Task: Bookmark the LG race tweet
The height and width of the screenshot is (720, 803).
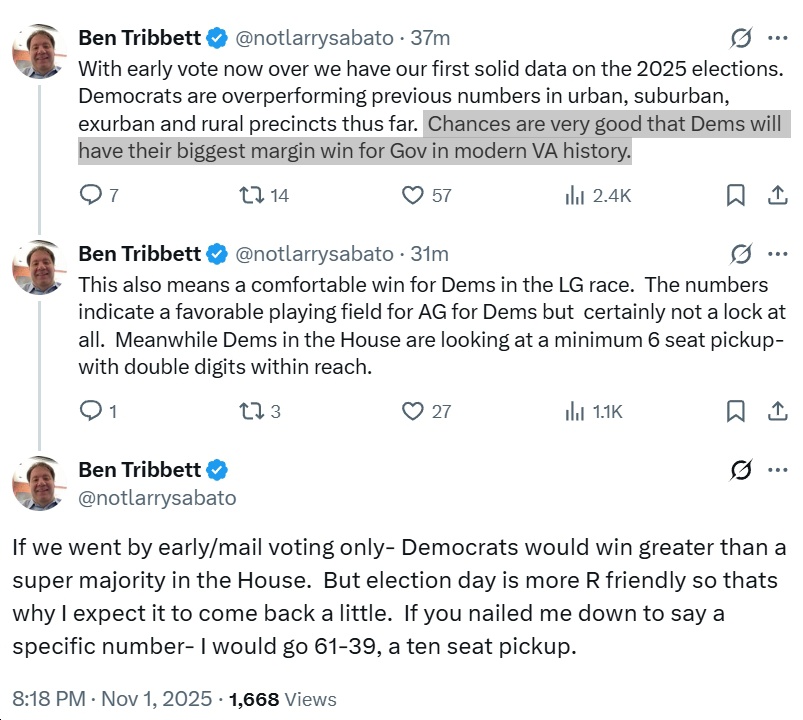Action: (735, 411)
